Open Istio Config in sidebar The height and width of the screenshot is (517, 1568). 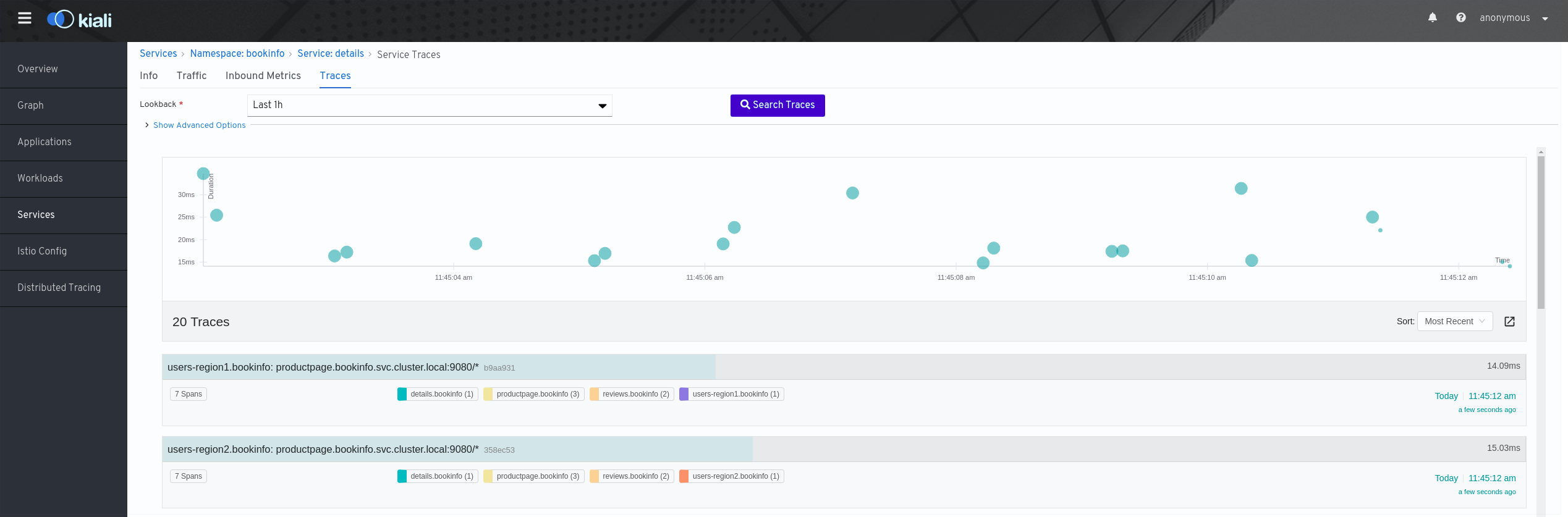64,251
